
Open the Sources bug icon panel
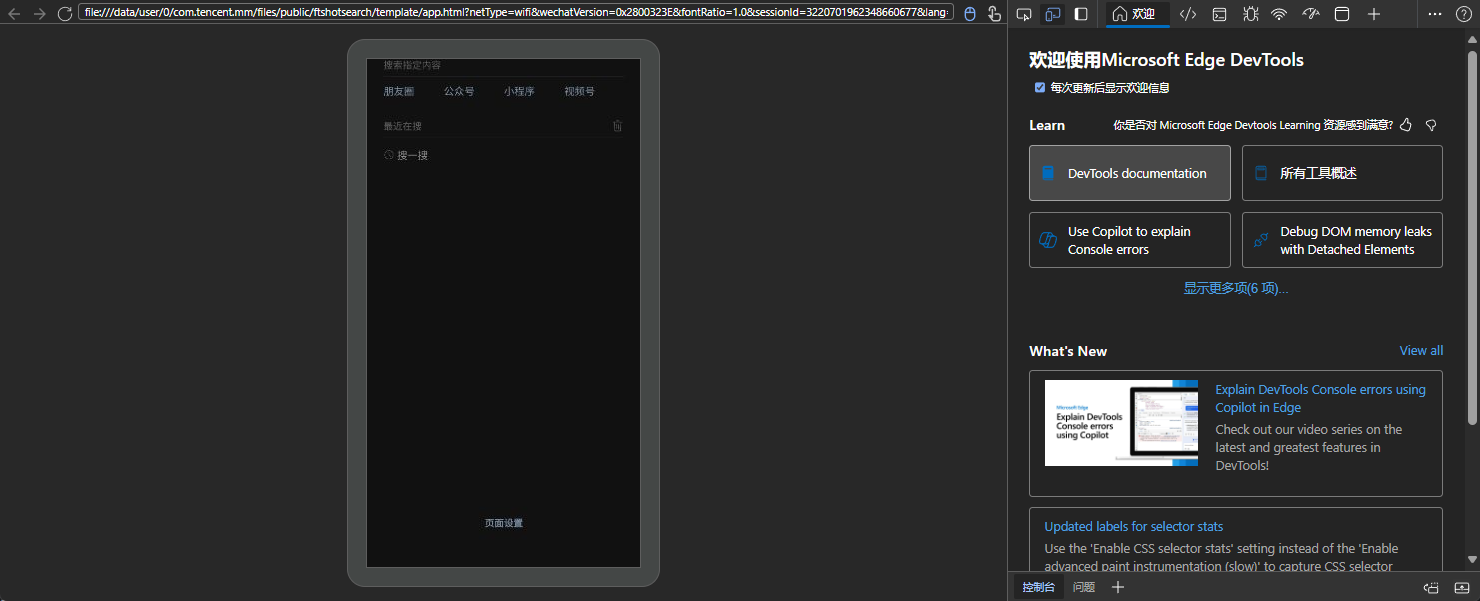(x=1250, y=14)
